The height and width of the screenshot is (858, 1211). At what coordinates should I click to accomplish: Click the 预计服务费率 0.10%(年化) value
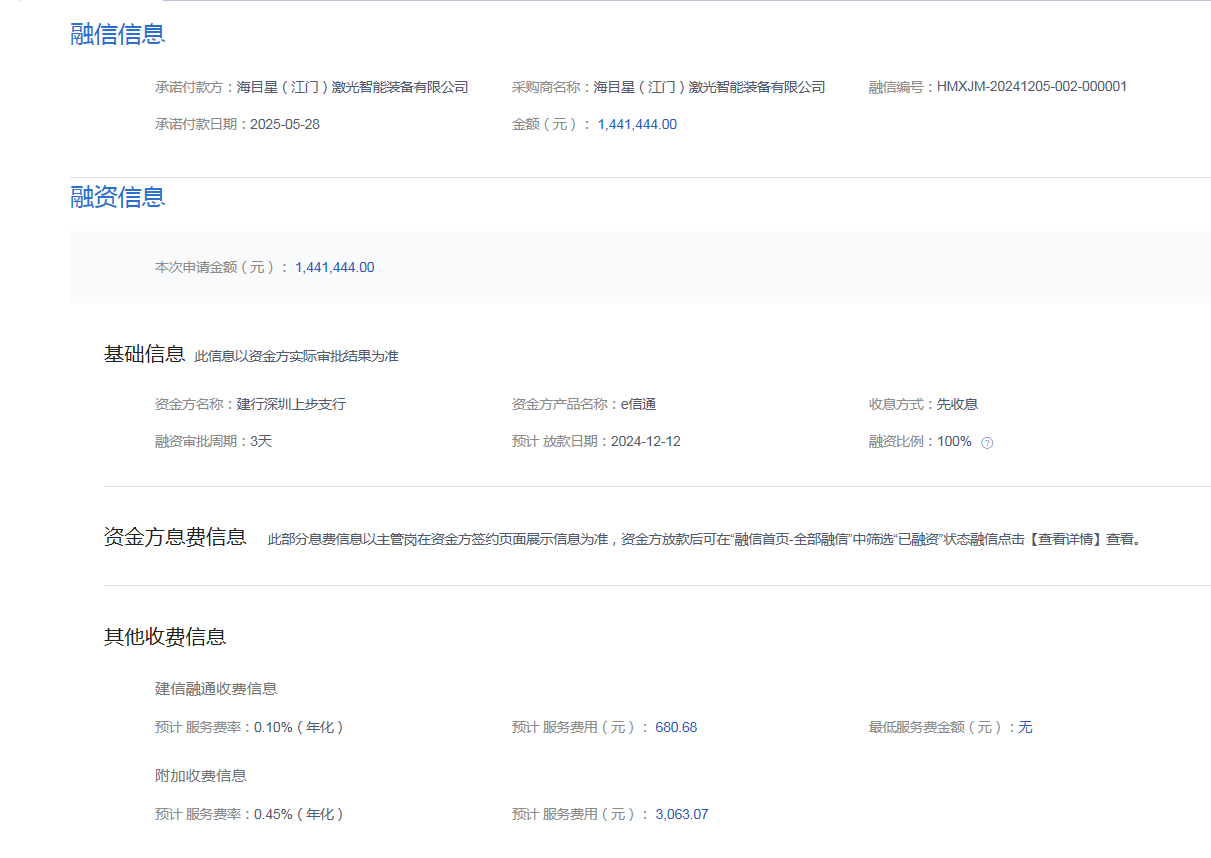coord(299,727)
